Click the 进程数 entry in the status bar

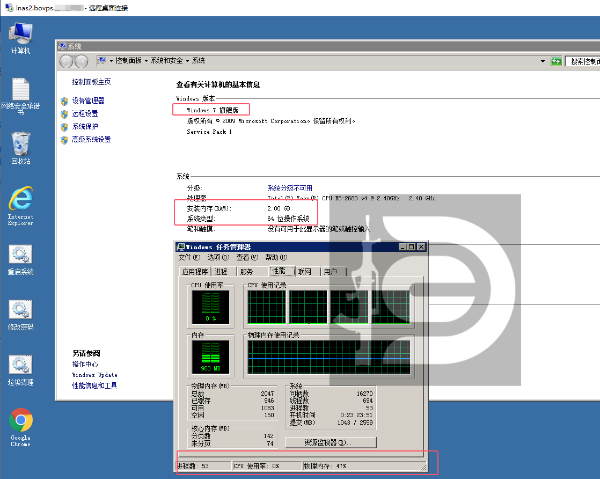(204, 466)
